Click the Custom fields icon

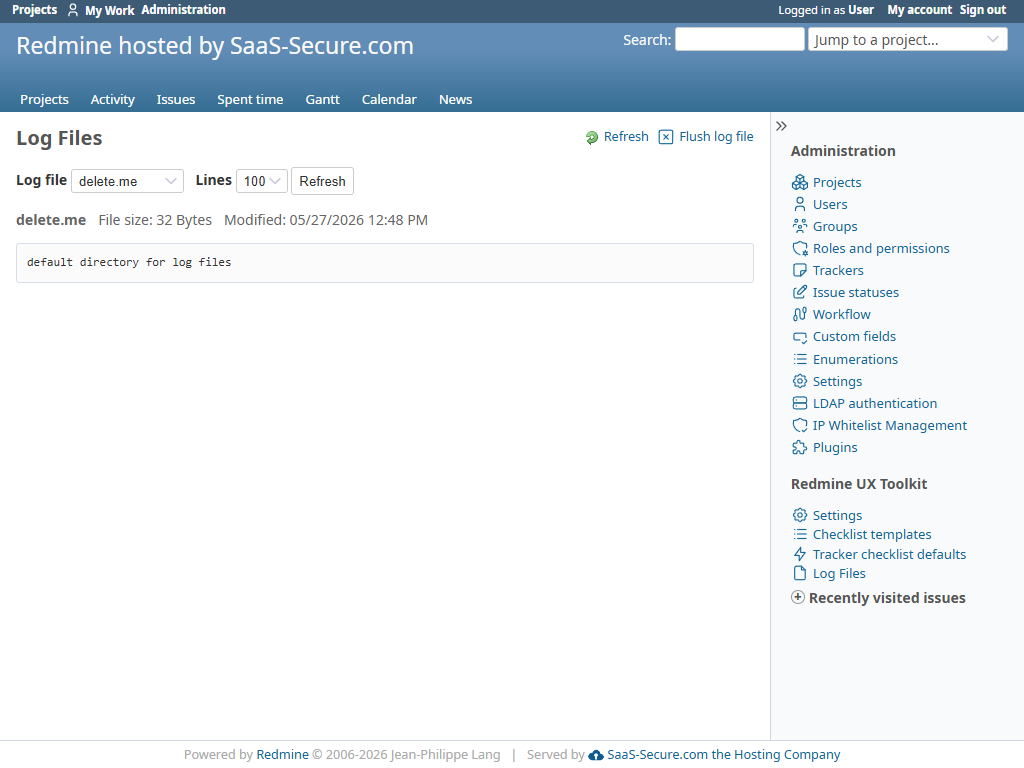click(799, 337)
